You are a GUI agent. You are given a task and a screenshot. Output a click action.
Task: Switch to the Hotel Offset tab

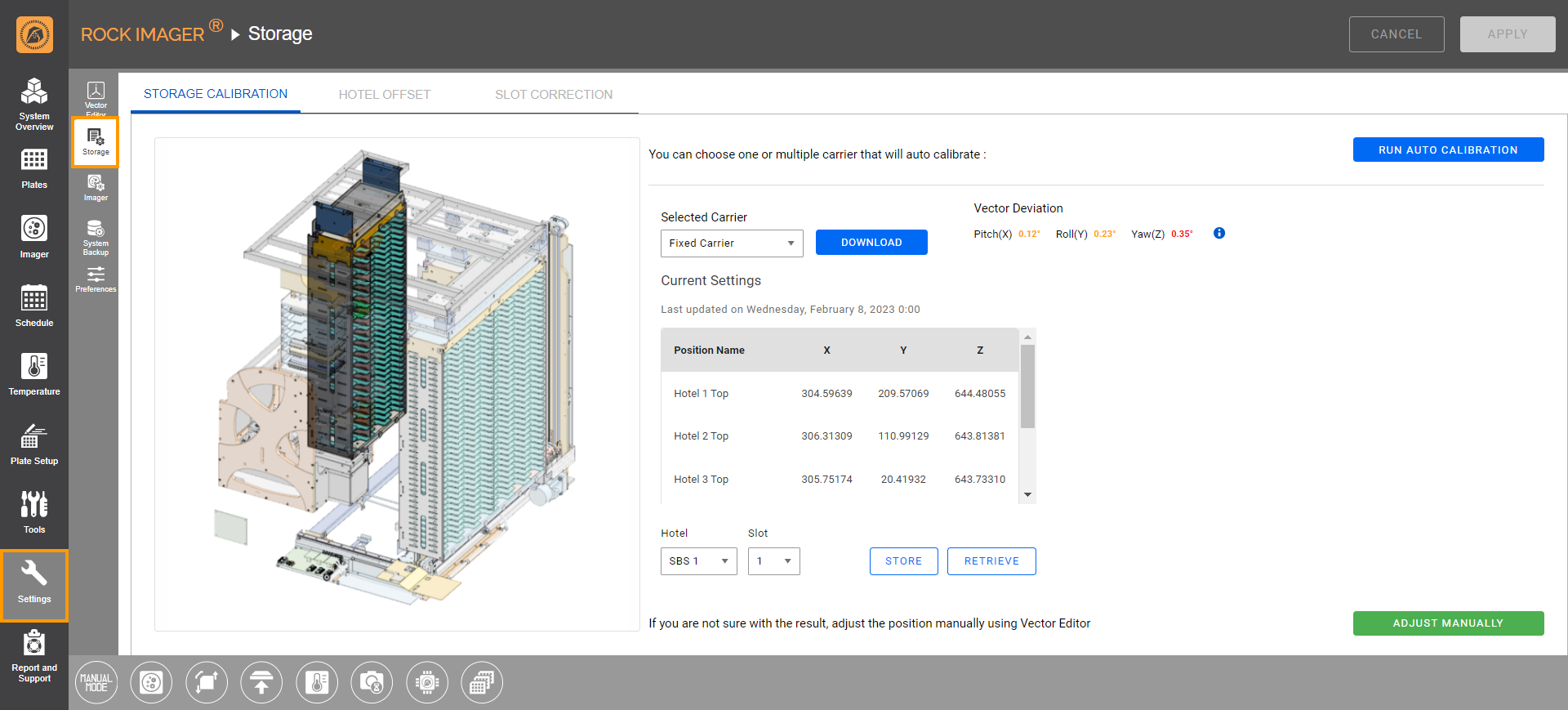click(384, 95)
